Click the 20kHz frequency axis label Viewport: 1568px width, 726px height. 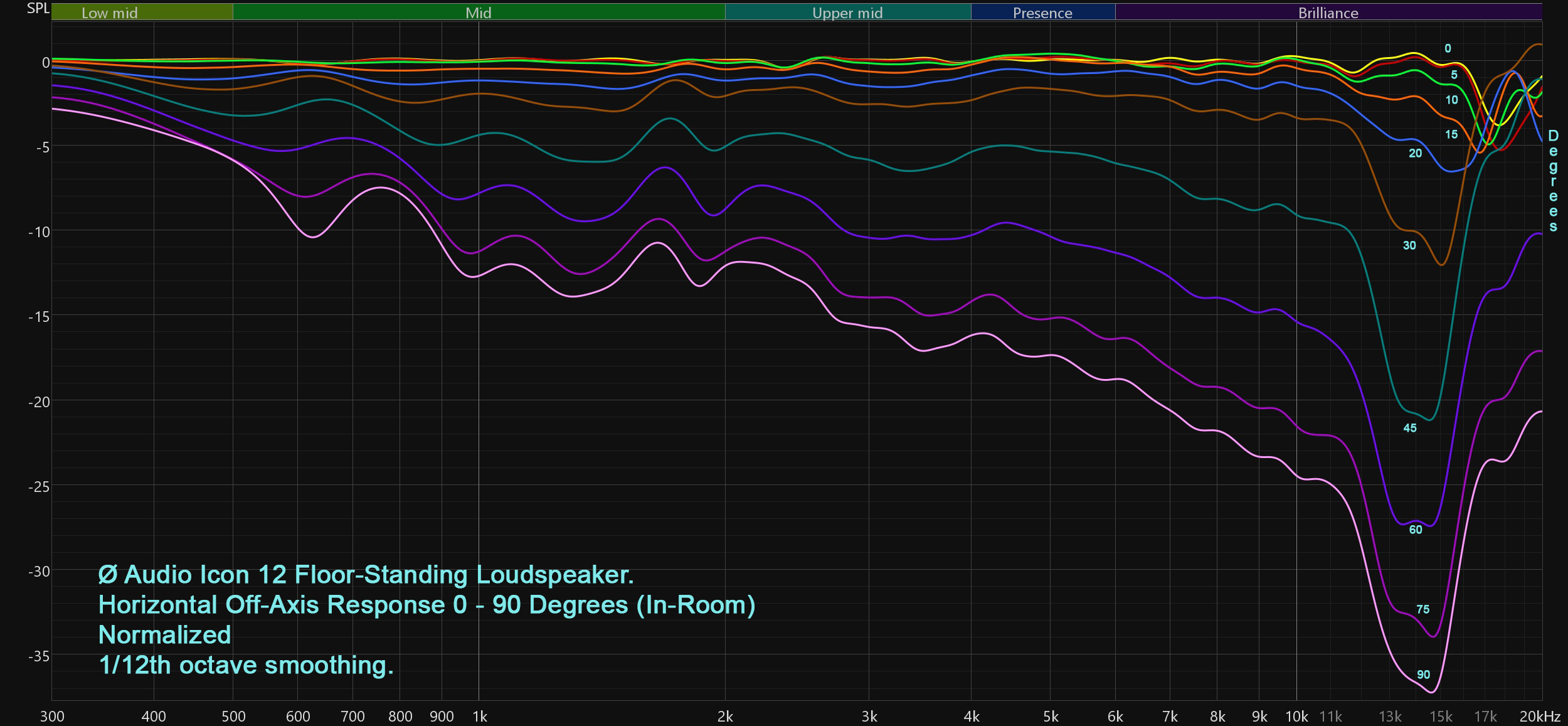pyautogui.click(x=1540, y=716)
